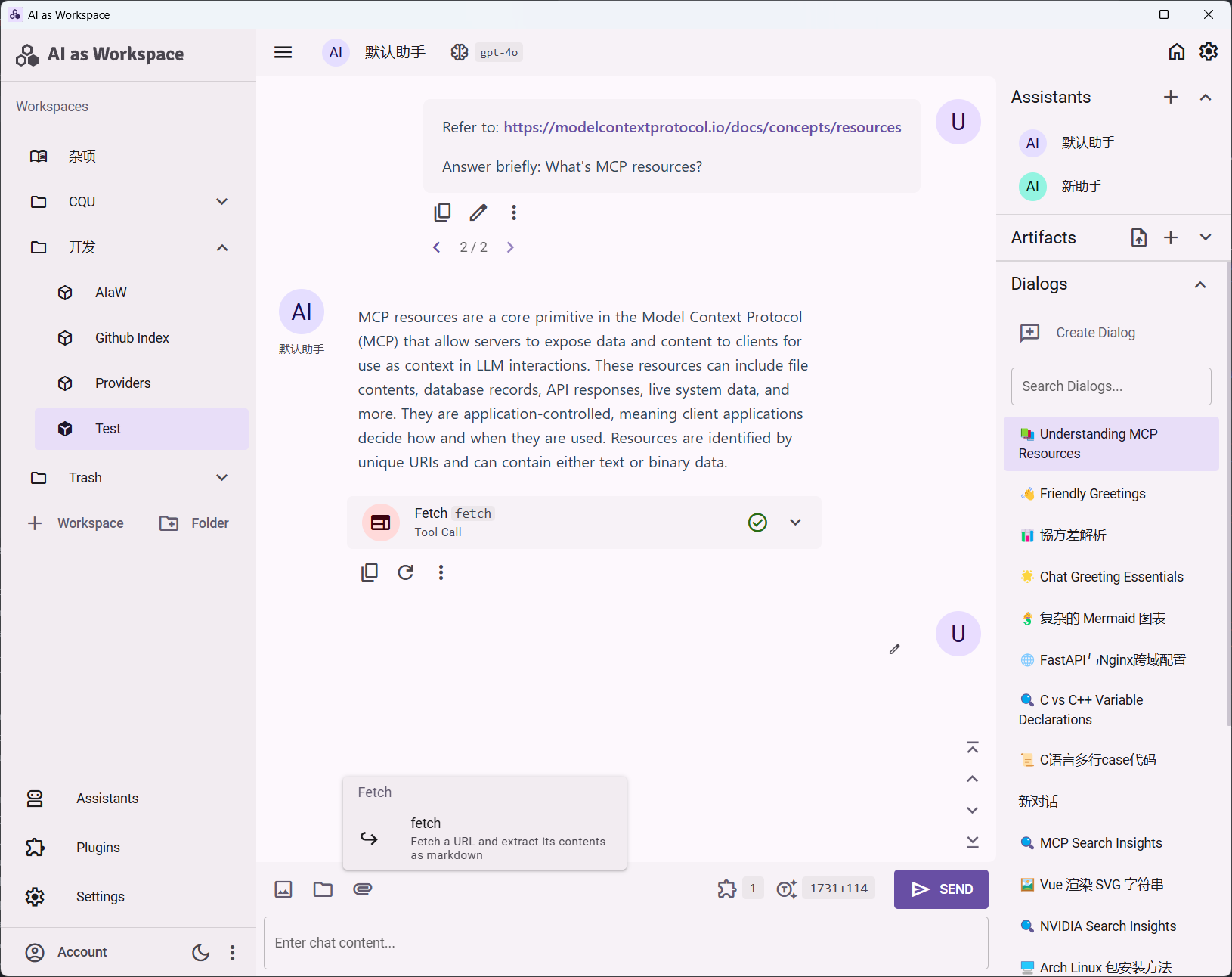Click the SEND button
This screenshot has height=977, width=1232.
941,889
